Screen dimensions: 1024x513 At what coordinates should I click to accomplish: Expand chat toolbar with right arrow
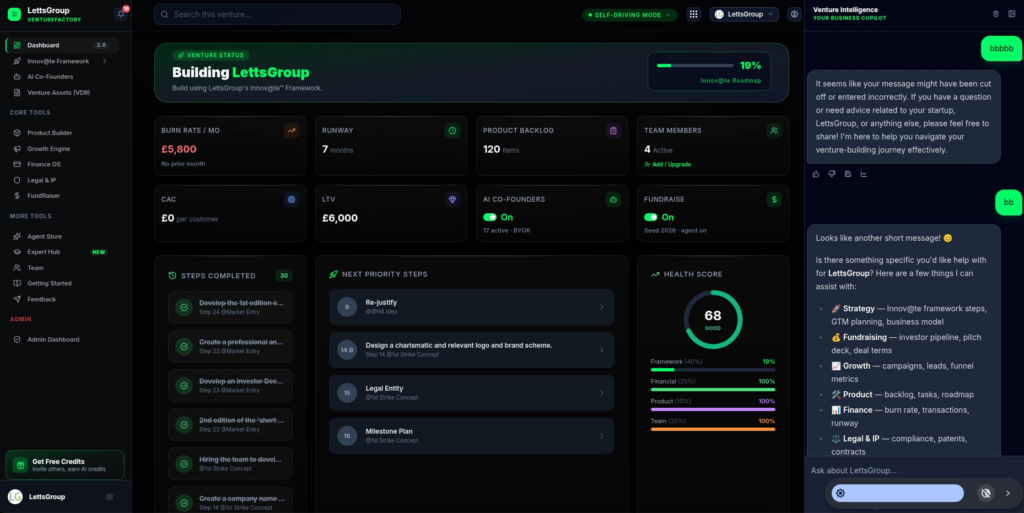1008,493
